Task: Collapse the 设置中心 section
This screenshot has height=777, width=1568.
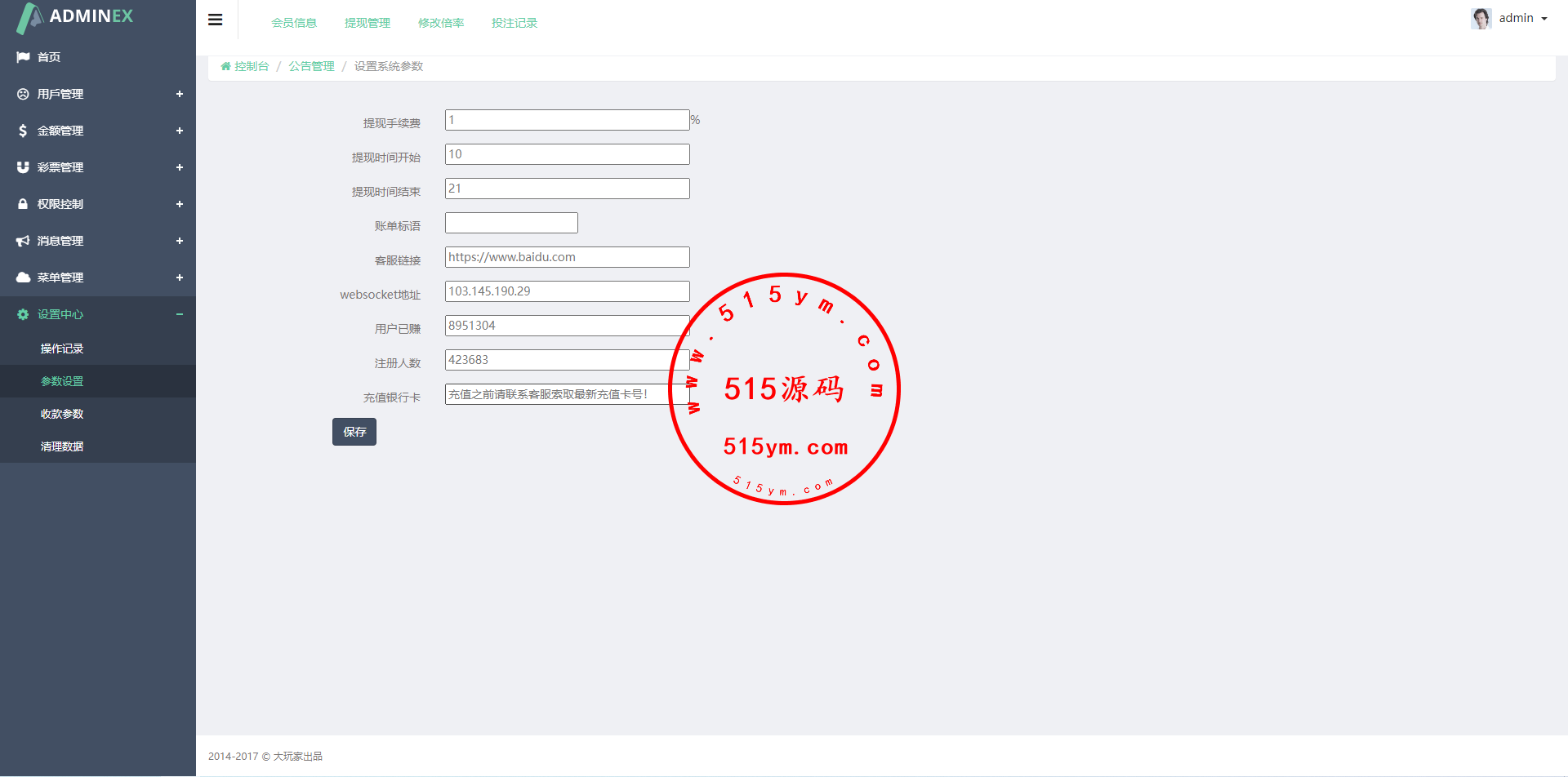Action: pos(179,314)
